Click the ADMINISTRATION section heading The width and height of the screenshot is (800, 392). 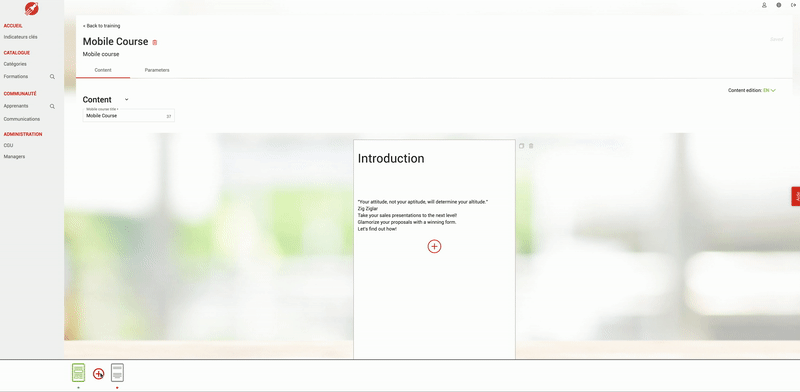point(23,134)
